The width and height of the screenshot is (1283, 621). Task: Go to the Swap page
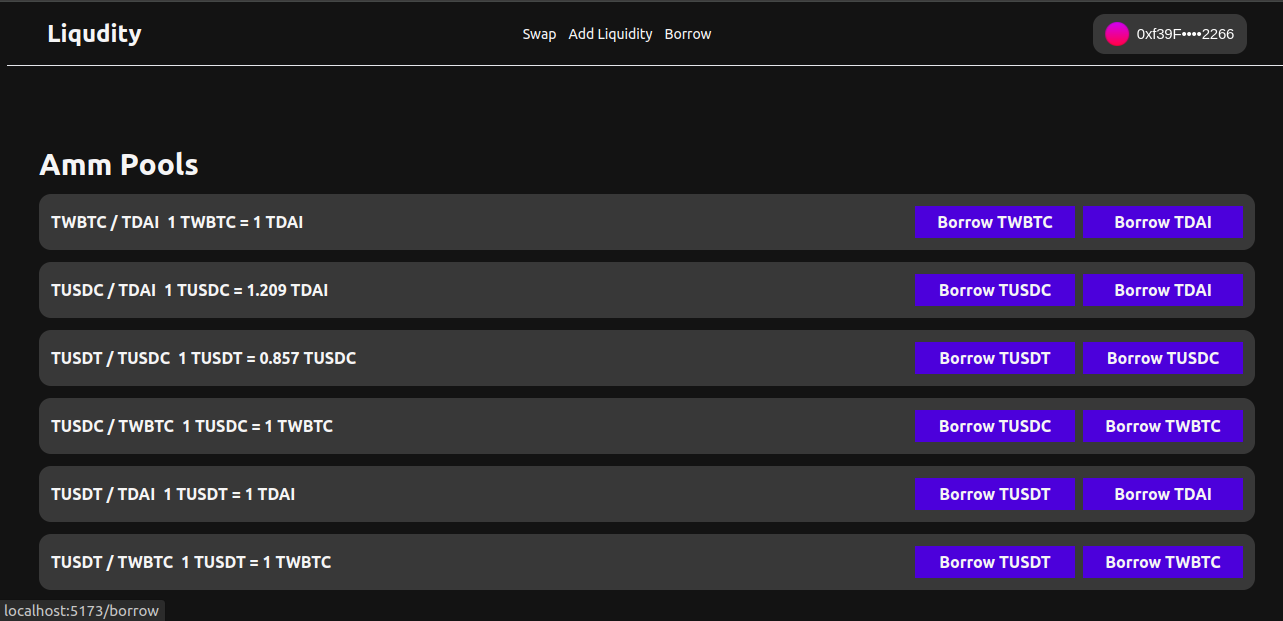click(x=539, y=34)
